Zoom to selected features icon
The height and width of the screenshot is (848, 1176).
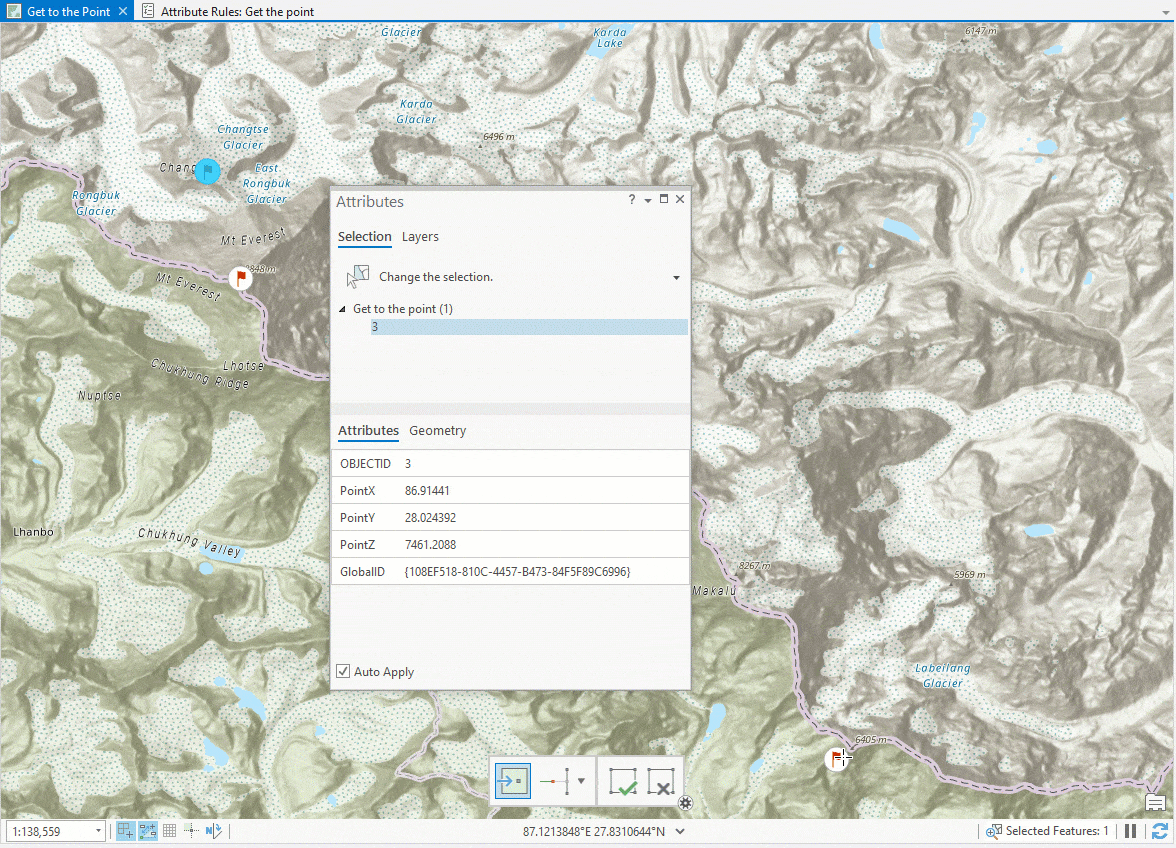(x=994, y=831)
